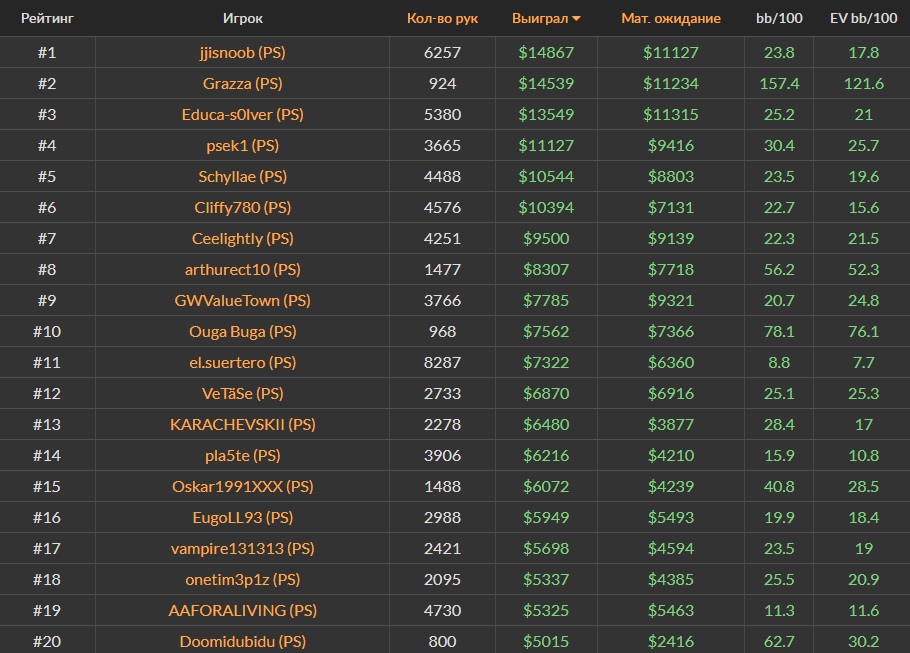The width and height of the screenshot is (910, 653).
Task: Open Educa-s0lver (PS) player link
Action: 243,115
